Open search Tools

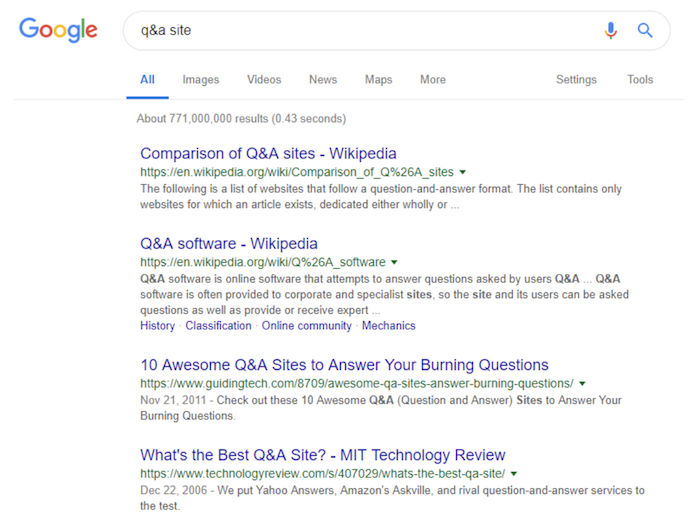(640, 79)
